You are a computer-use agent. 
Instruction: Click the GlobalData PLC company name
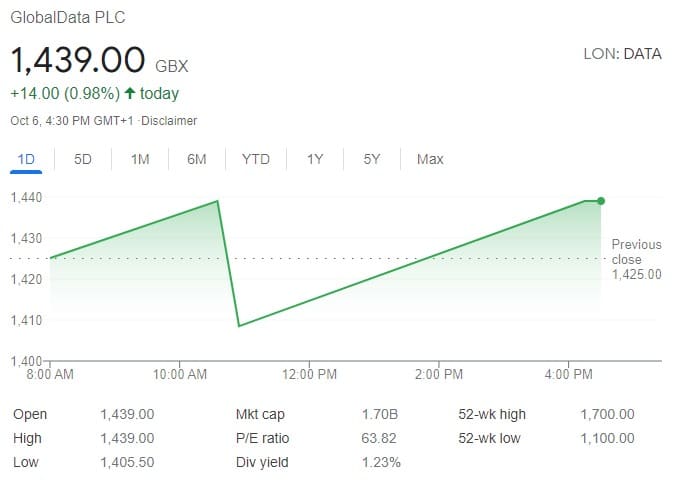pyautogui.click(x=68, y=18)
